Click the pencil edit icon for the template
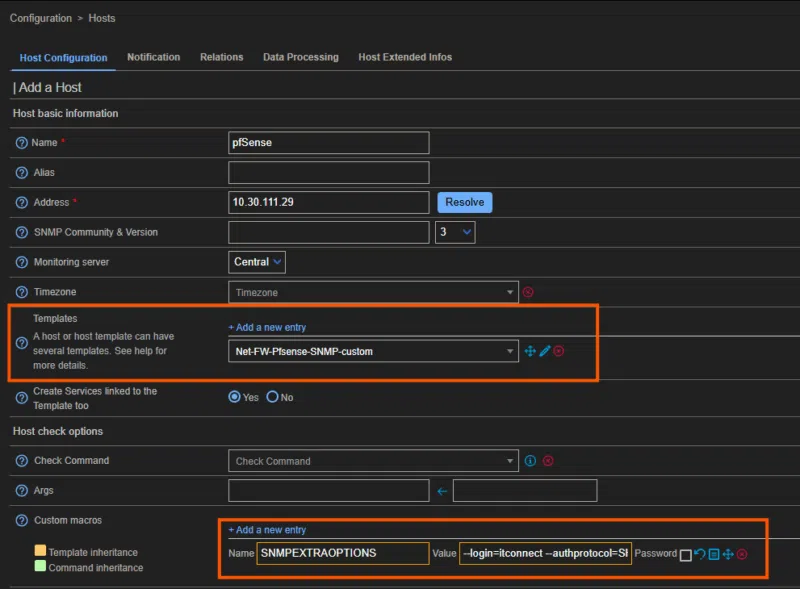Image resolution: width=800 pixels, height=589 pixels. pos(545,351)
